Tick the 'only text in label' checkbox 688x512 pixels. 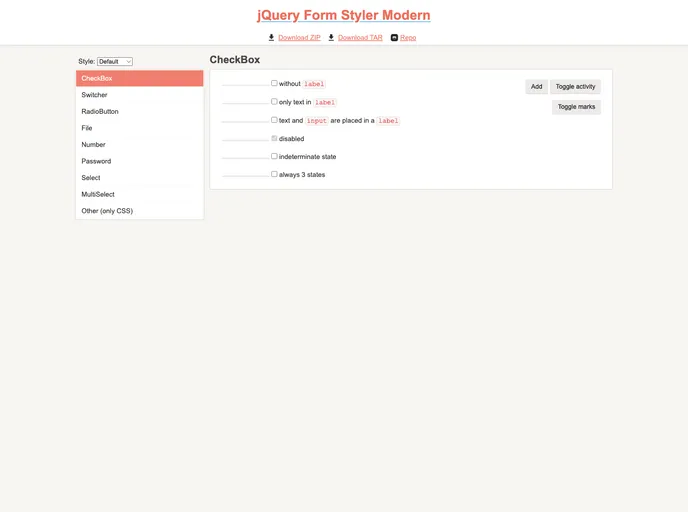274,101
